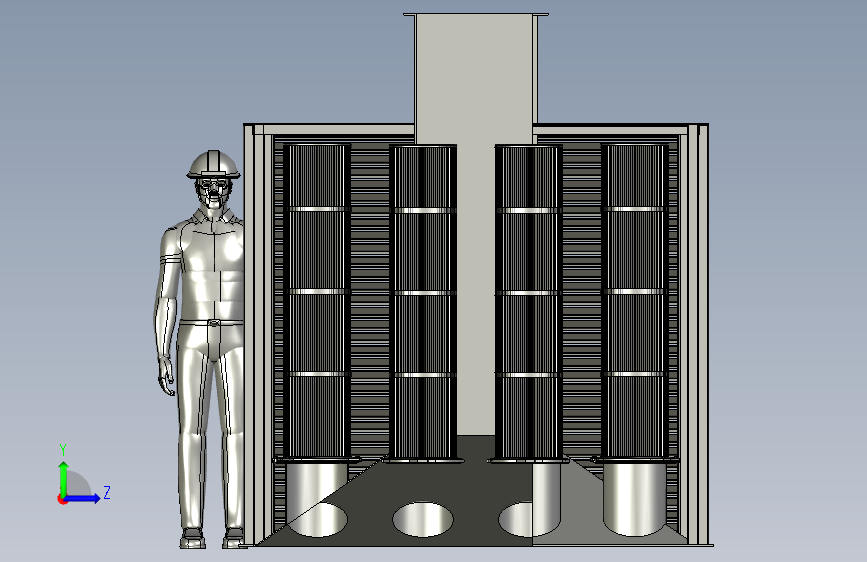
Task: Pick the leftmost filter cartridge
Action: 317,301
